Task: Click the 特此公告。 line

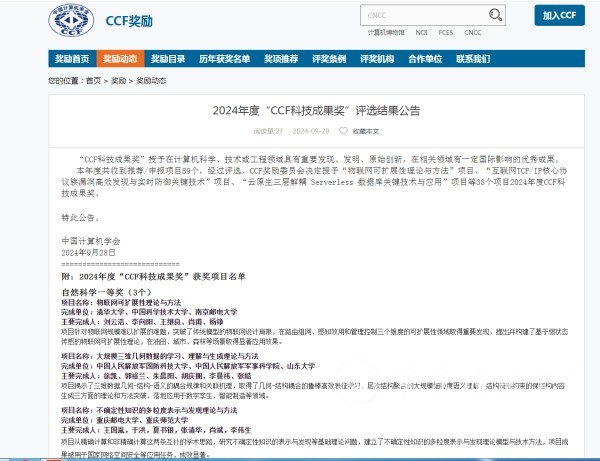Action: pos(80,218)
